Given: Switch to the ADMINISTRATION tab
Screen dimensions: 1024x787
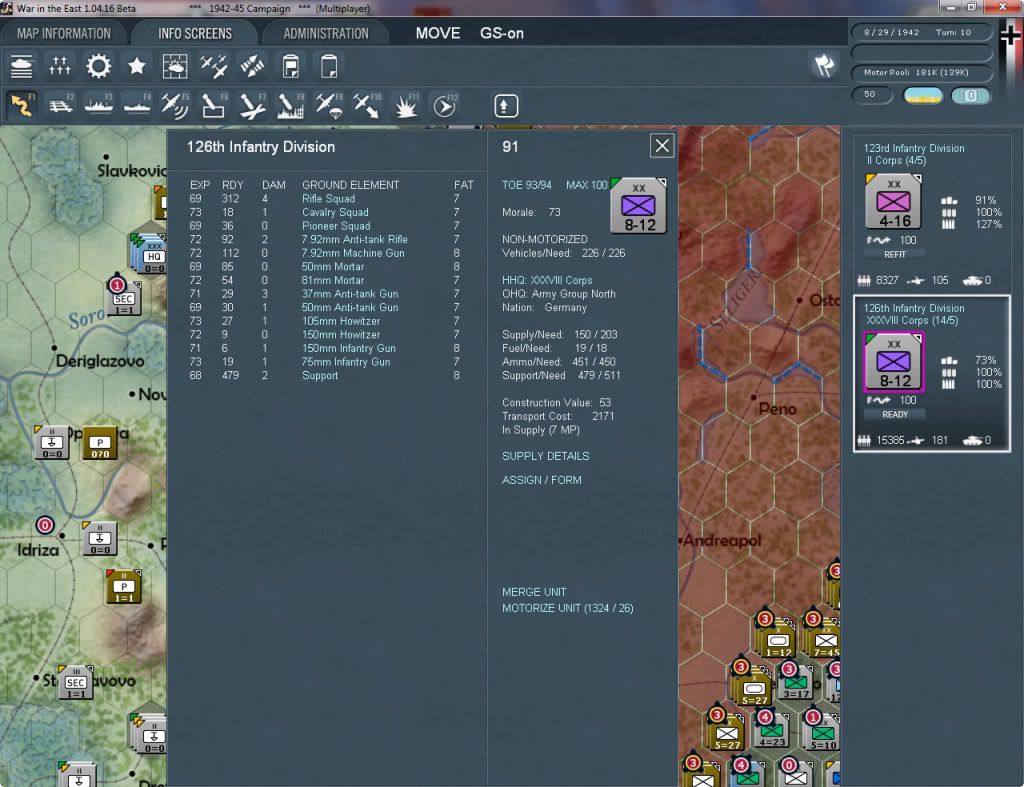Looking at the screenshot, I should 326,33.
